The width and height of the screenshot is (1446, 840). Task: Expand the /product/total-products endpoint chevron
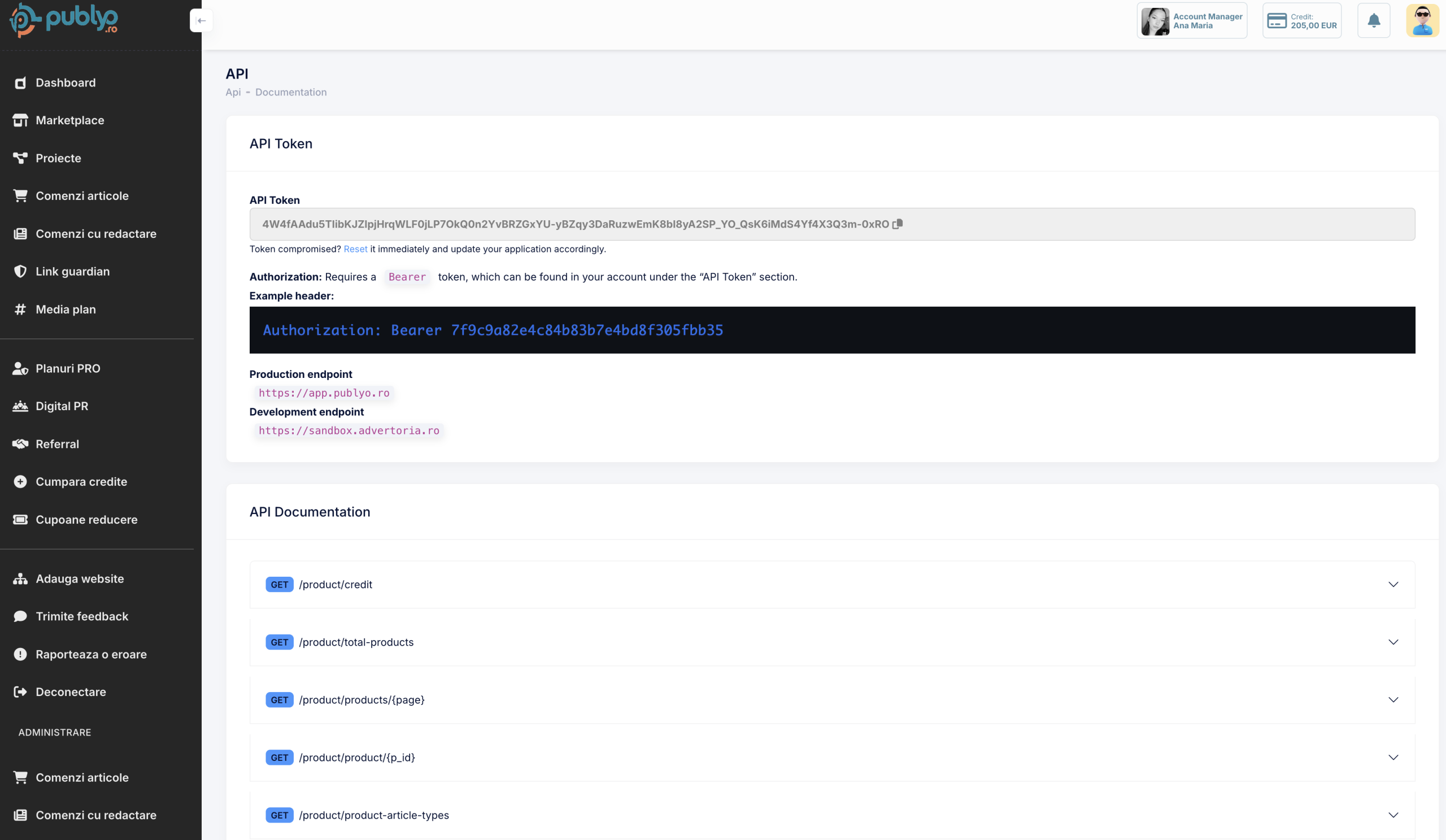coord(1393,642)
